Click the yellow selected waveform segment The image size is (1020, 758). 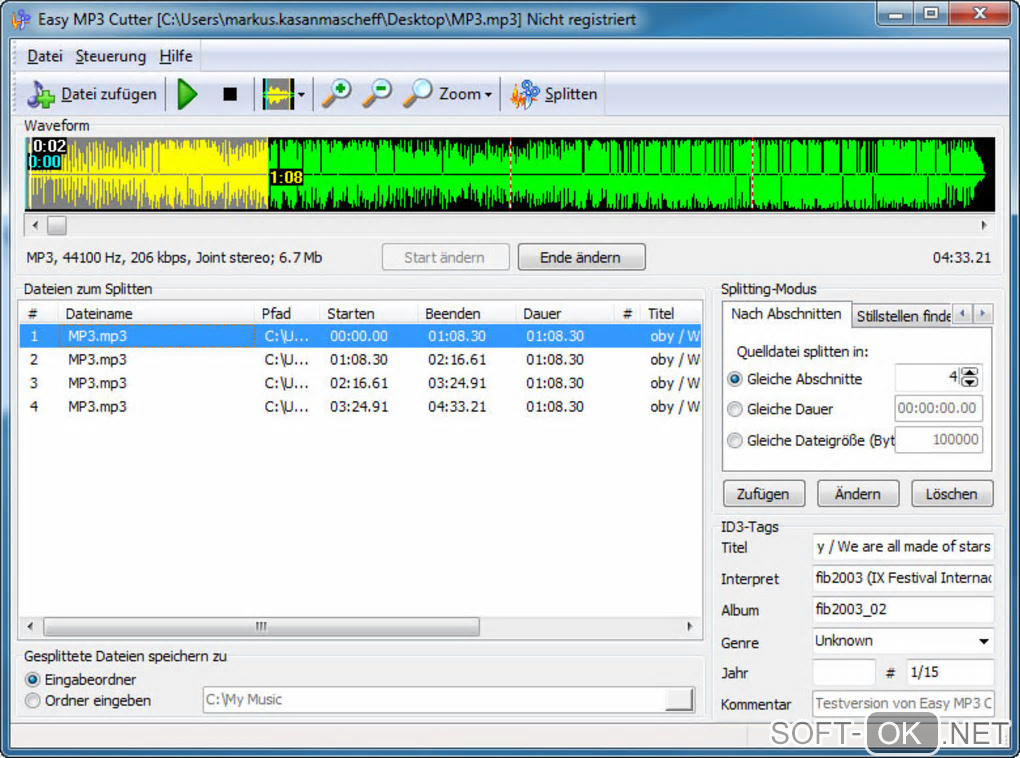pos(148,174)
